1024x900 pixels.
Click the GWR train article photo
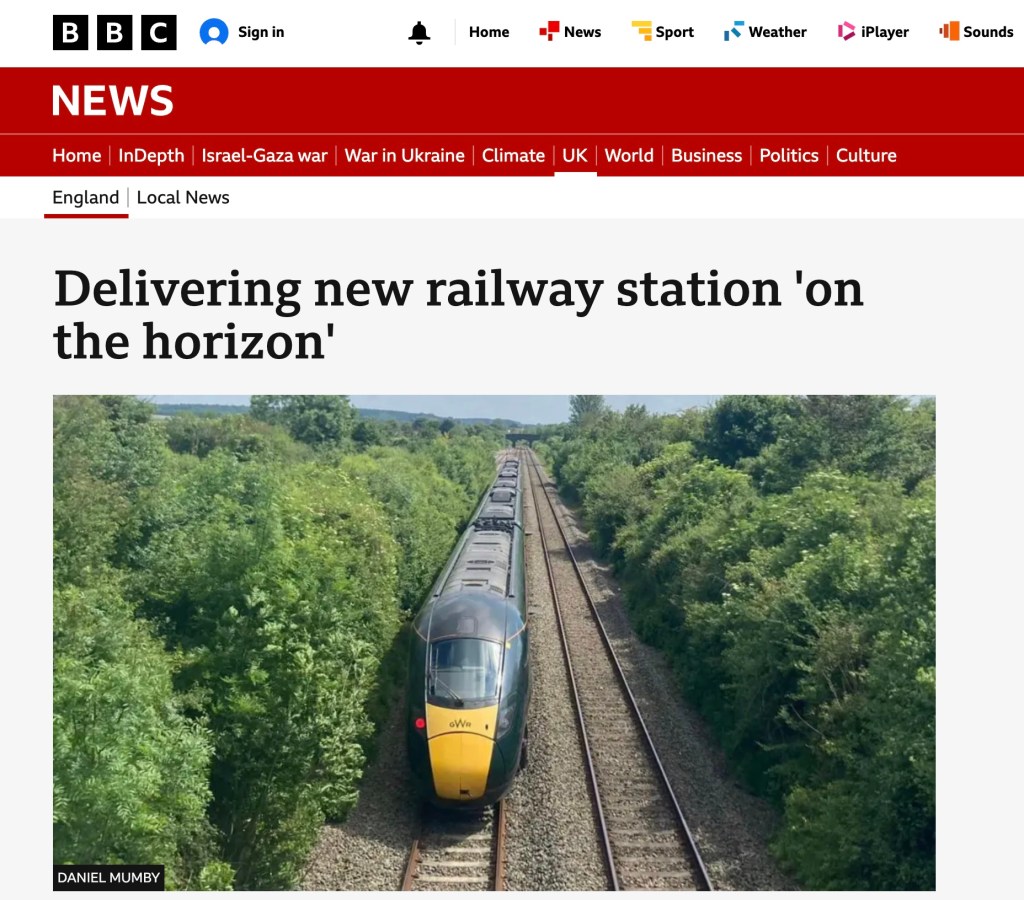tap(494, 643)
